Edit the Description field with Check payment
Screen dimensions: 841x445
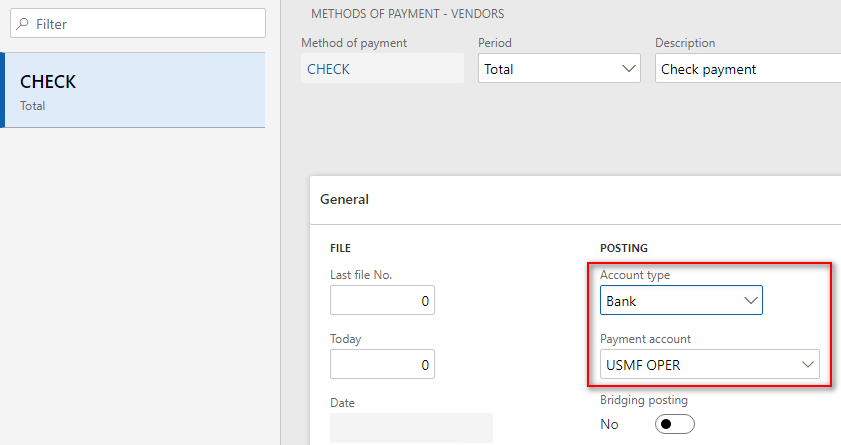[745, 69]
